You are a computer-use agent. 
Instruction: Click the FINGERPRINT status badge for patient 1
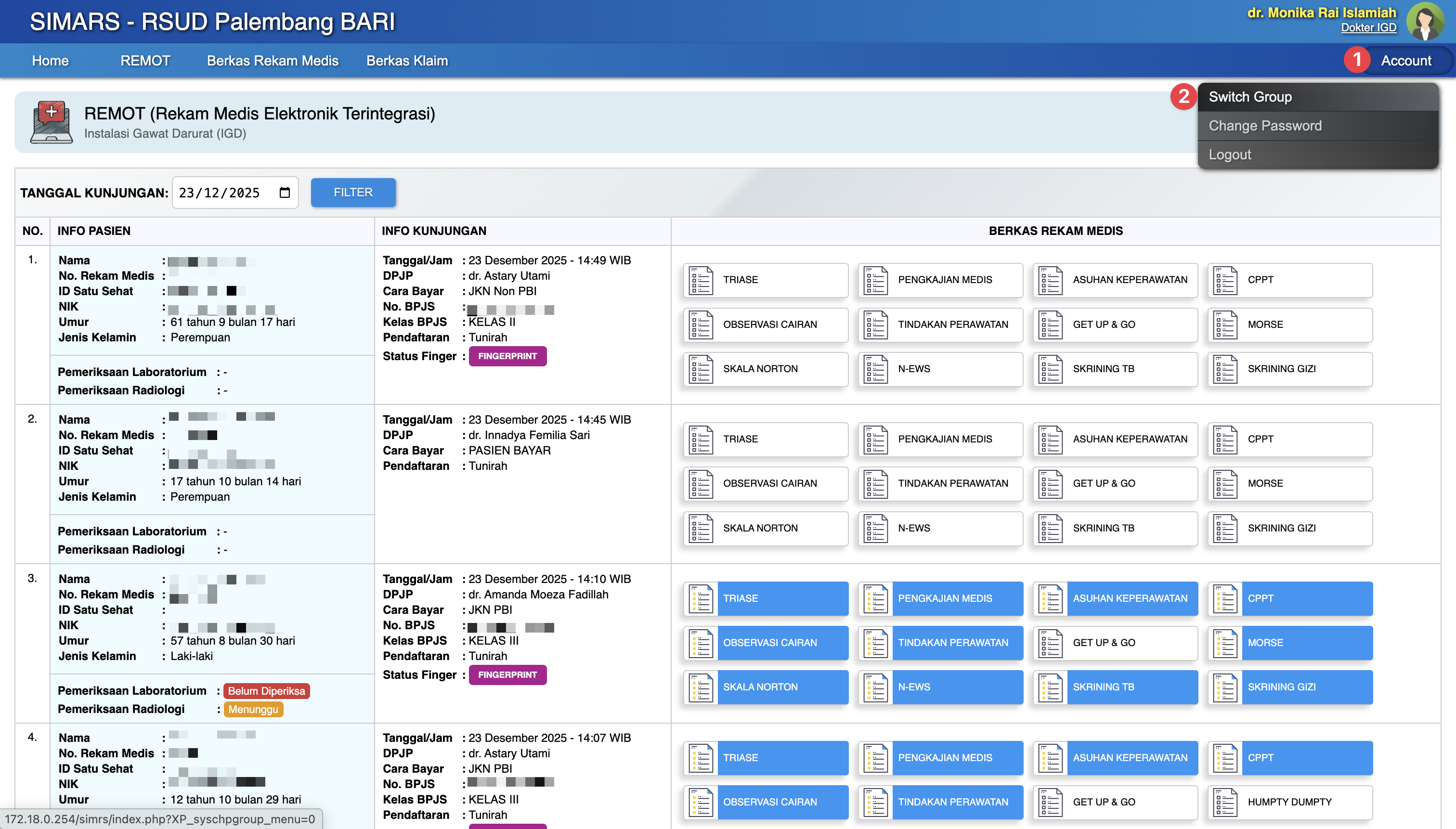pyautogui.click(x=507, y=356)
